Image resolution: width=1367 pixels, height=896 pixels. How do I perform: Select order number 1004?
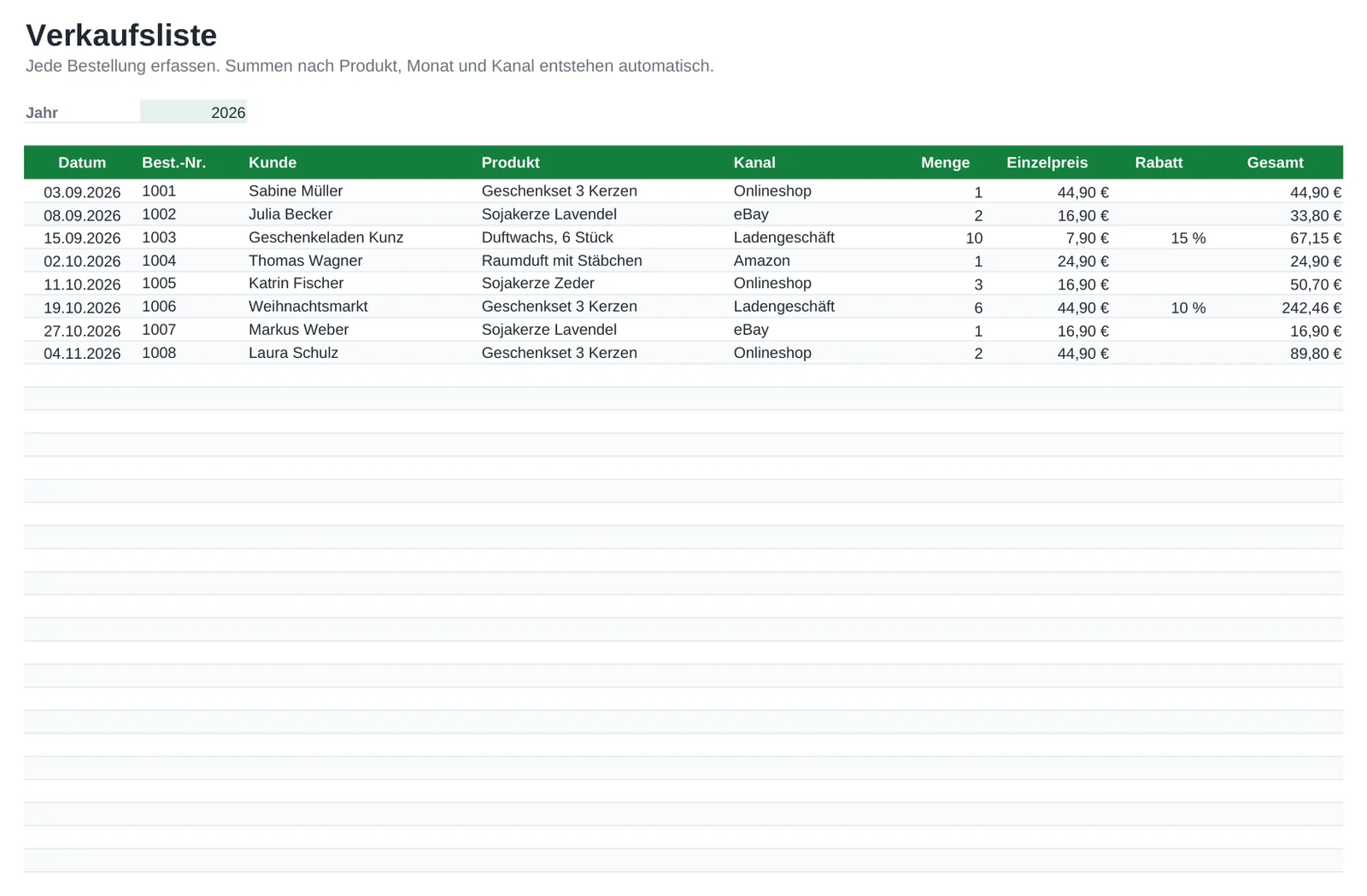(159, 261)
